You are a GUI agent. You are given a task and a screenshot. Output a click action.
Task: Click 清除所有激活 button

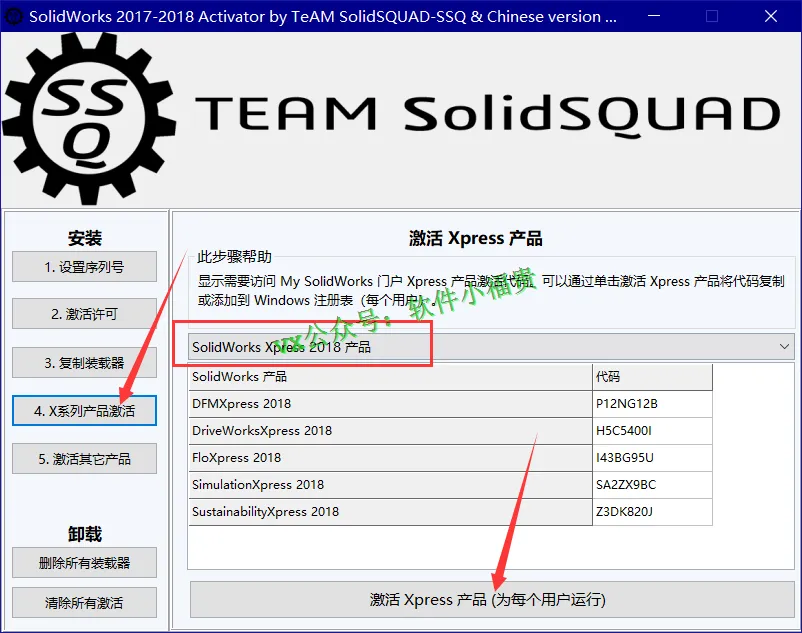84,603
